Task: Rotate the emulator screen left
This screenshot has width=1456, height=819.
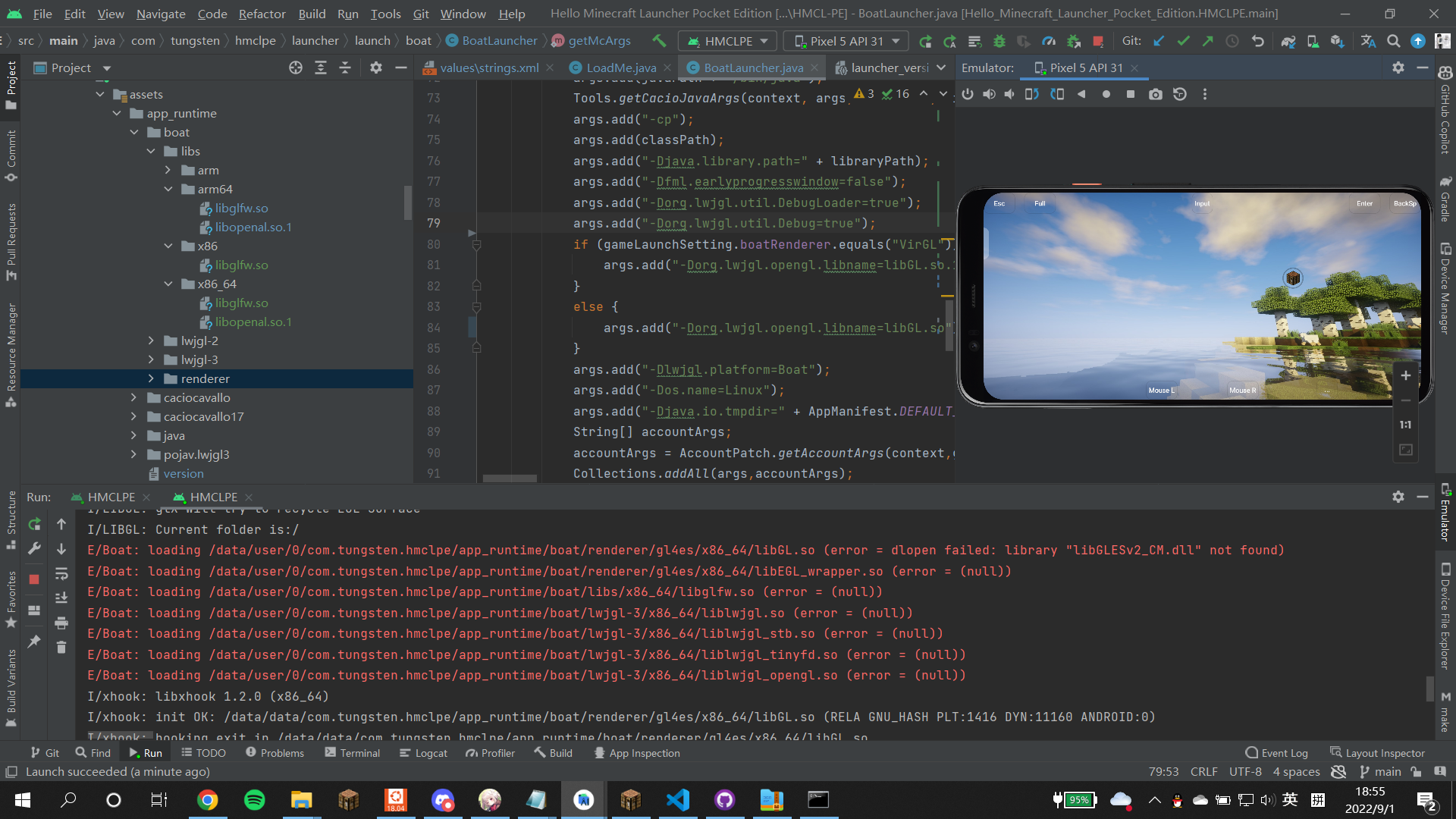Action: coord(1032,94)
